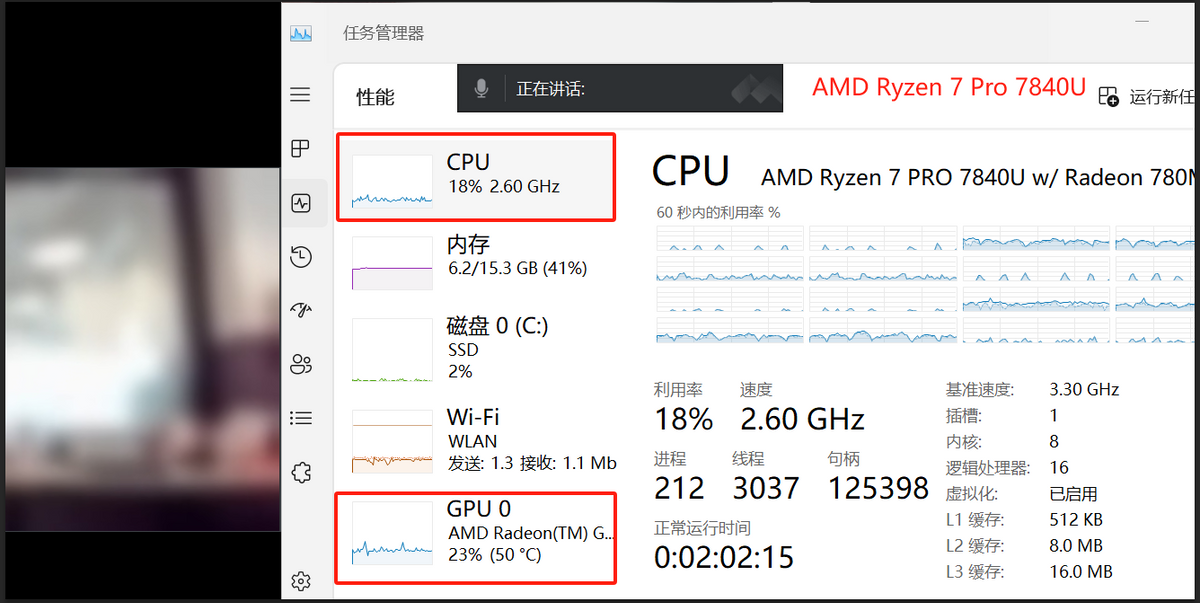Open the Processes page icon

click(300, 149)
